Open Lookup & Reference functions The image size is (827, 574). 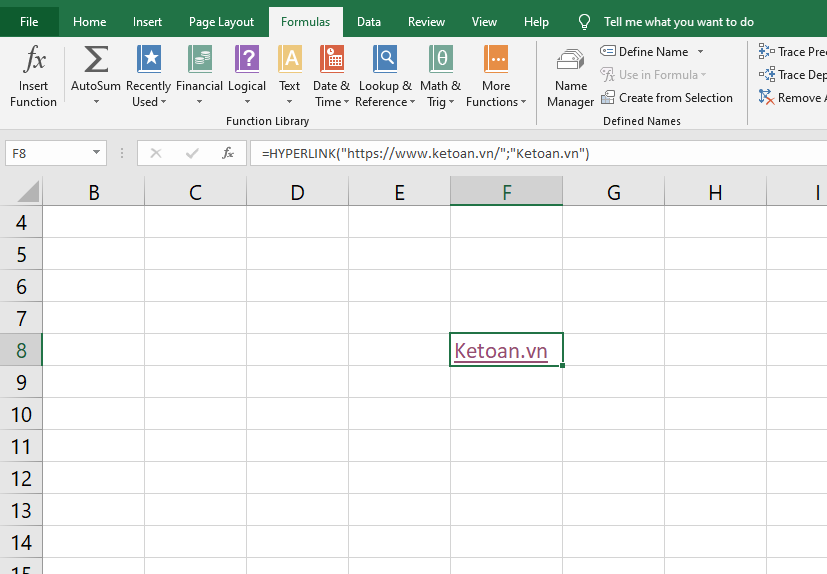385,62
